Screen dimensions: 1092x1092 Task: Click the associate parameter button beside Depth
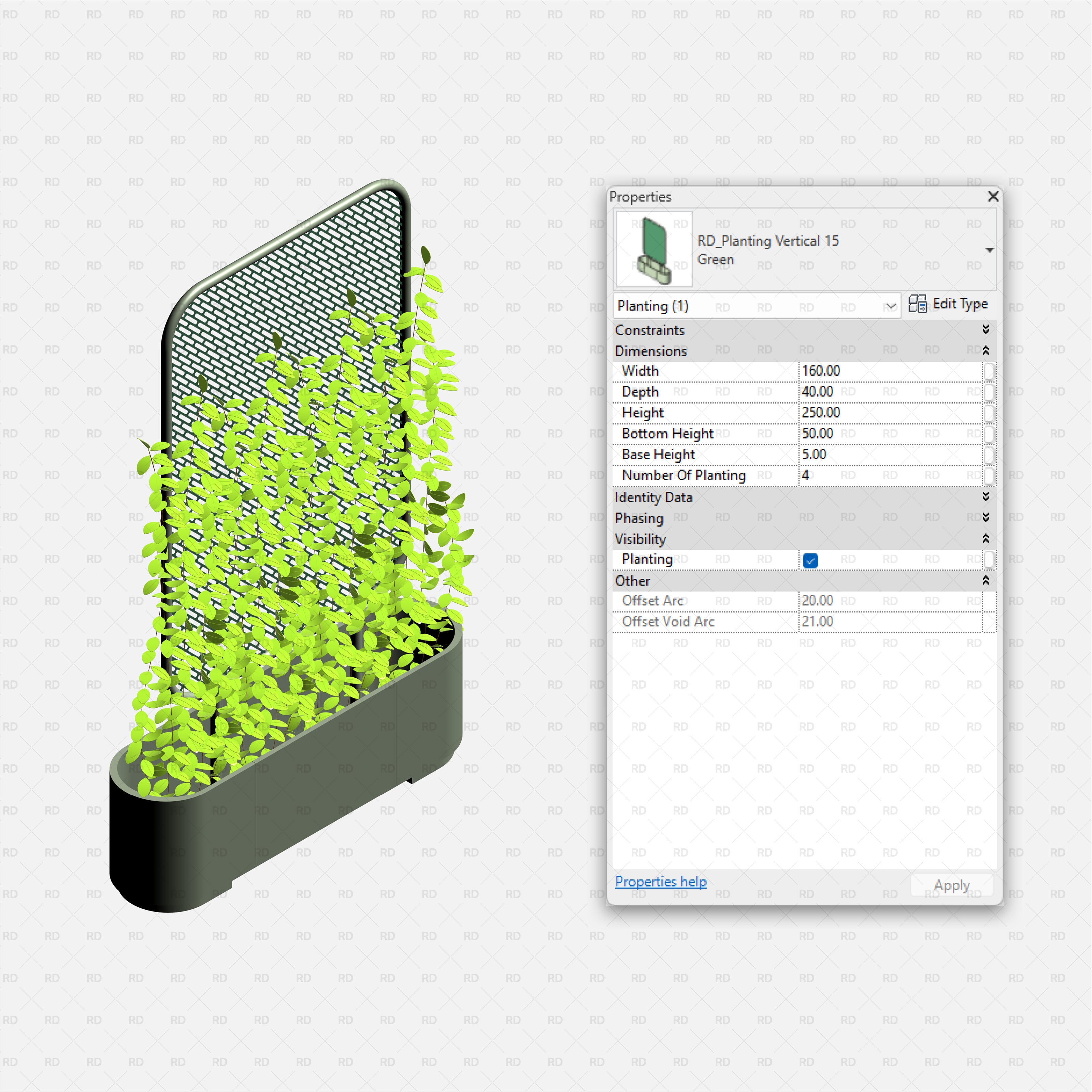[x=989, y=392]
